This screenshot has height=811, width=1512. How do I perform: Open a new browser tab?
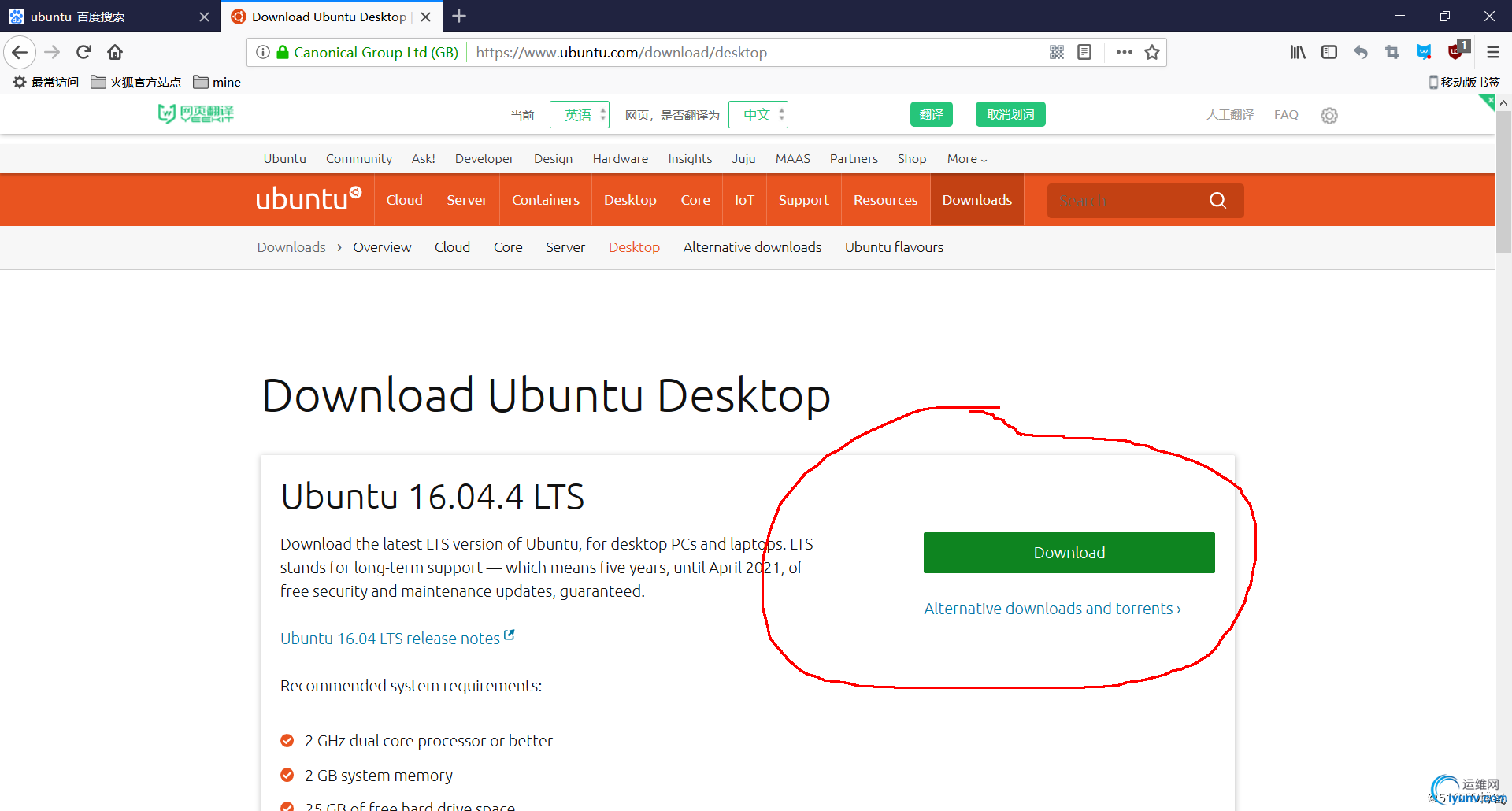tap(460, 16)
